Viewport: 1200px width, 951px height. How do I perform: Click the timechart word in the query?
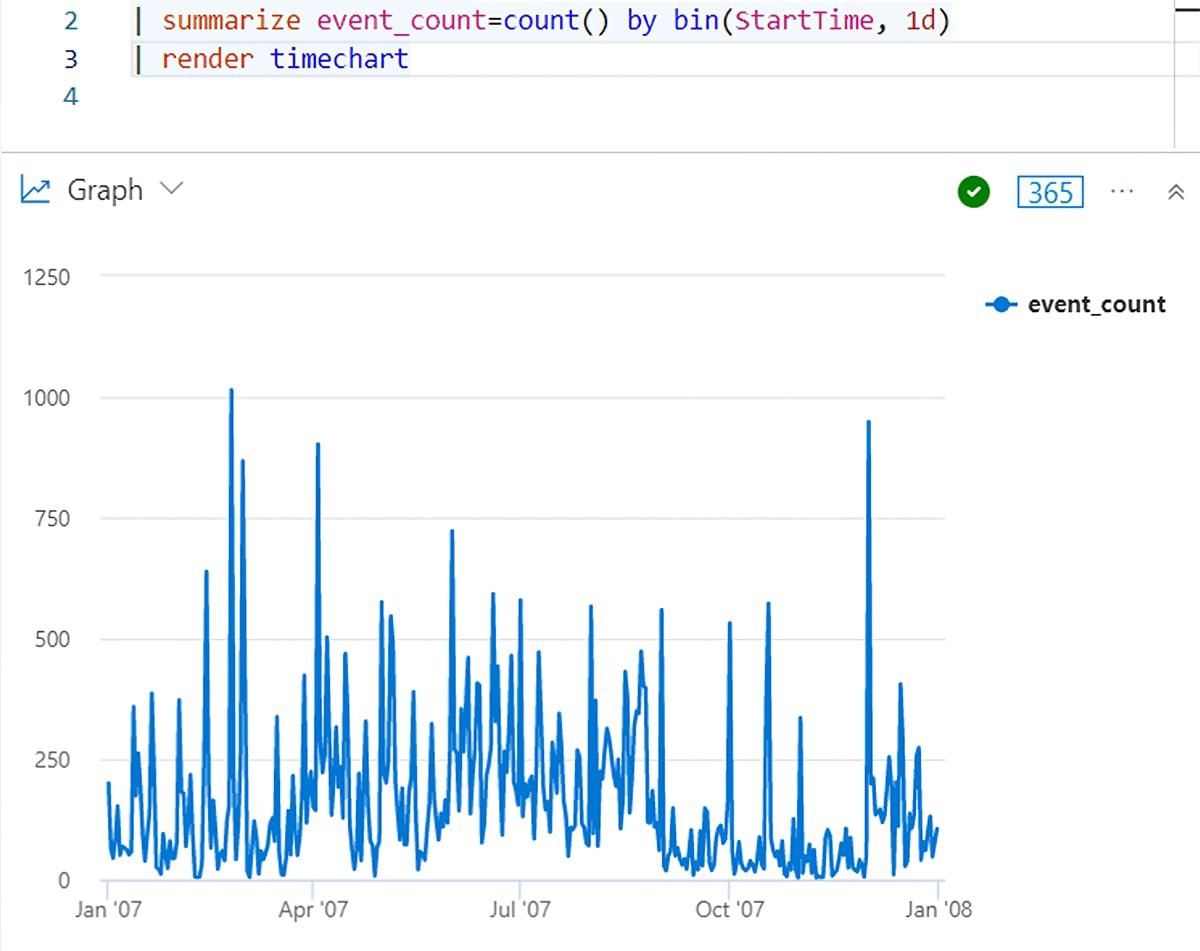(x=340, y=59)
